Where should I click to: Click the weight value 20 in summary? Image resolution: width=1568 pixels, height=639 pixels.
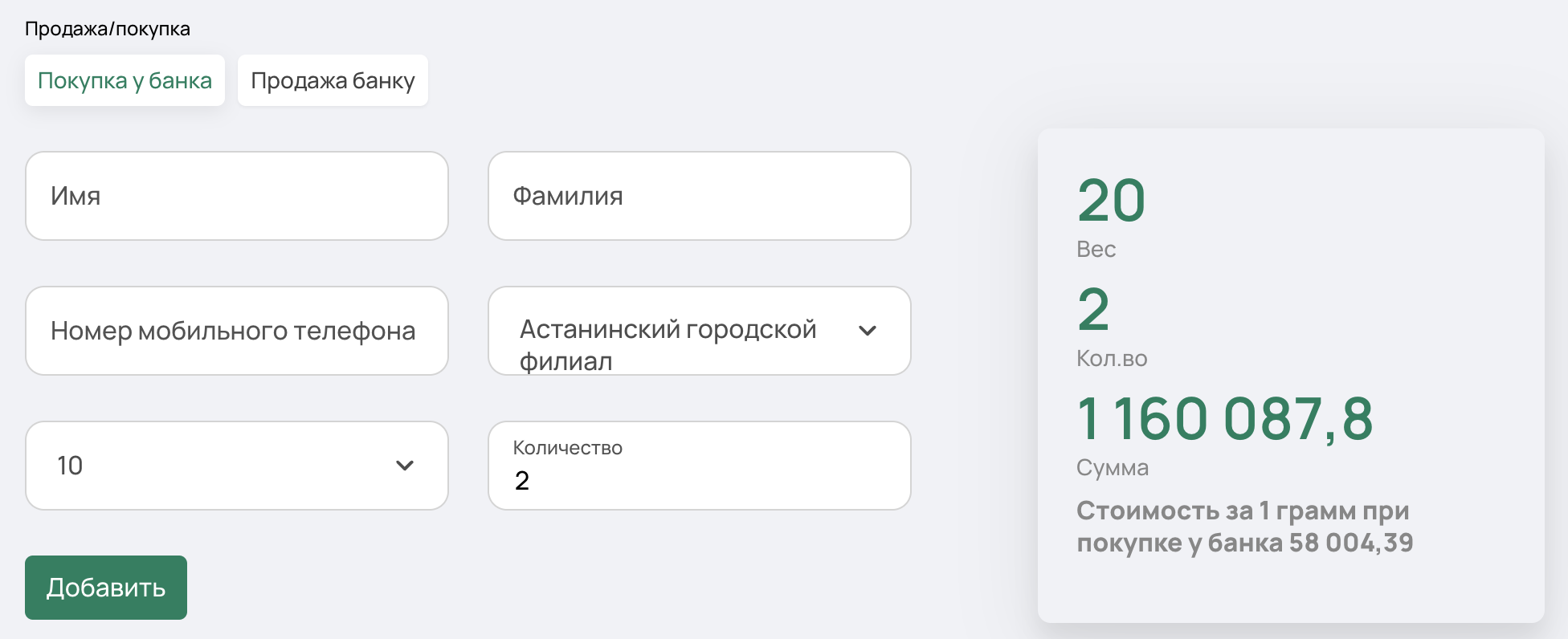coord(1111,201)
